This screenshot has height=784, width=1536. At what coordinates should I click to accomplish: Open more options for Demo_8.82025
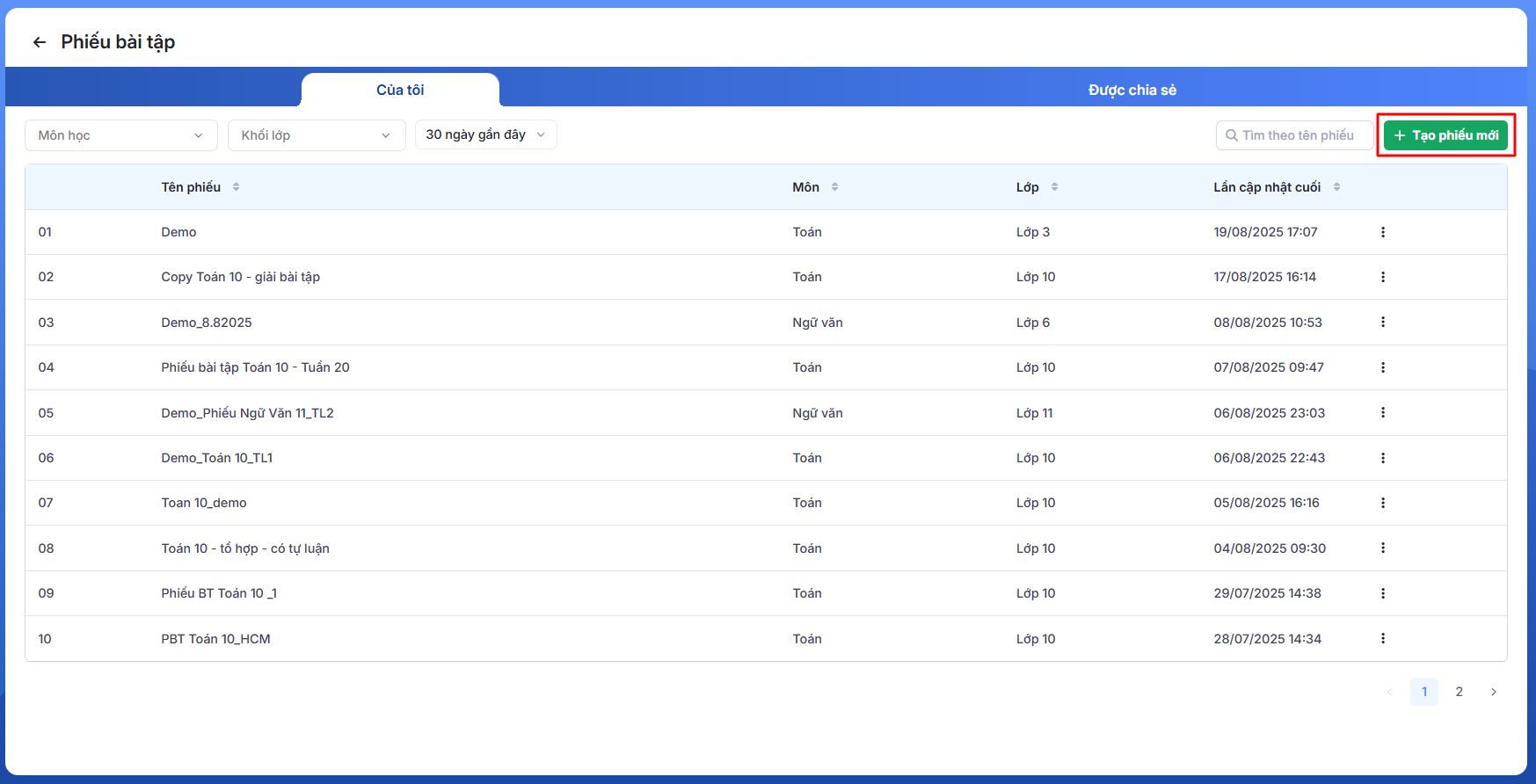pos(1382,323)
